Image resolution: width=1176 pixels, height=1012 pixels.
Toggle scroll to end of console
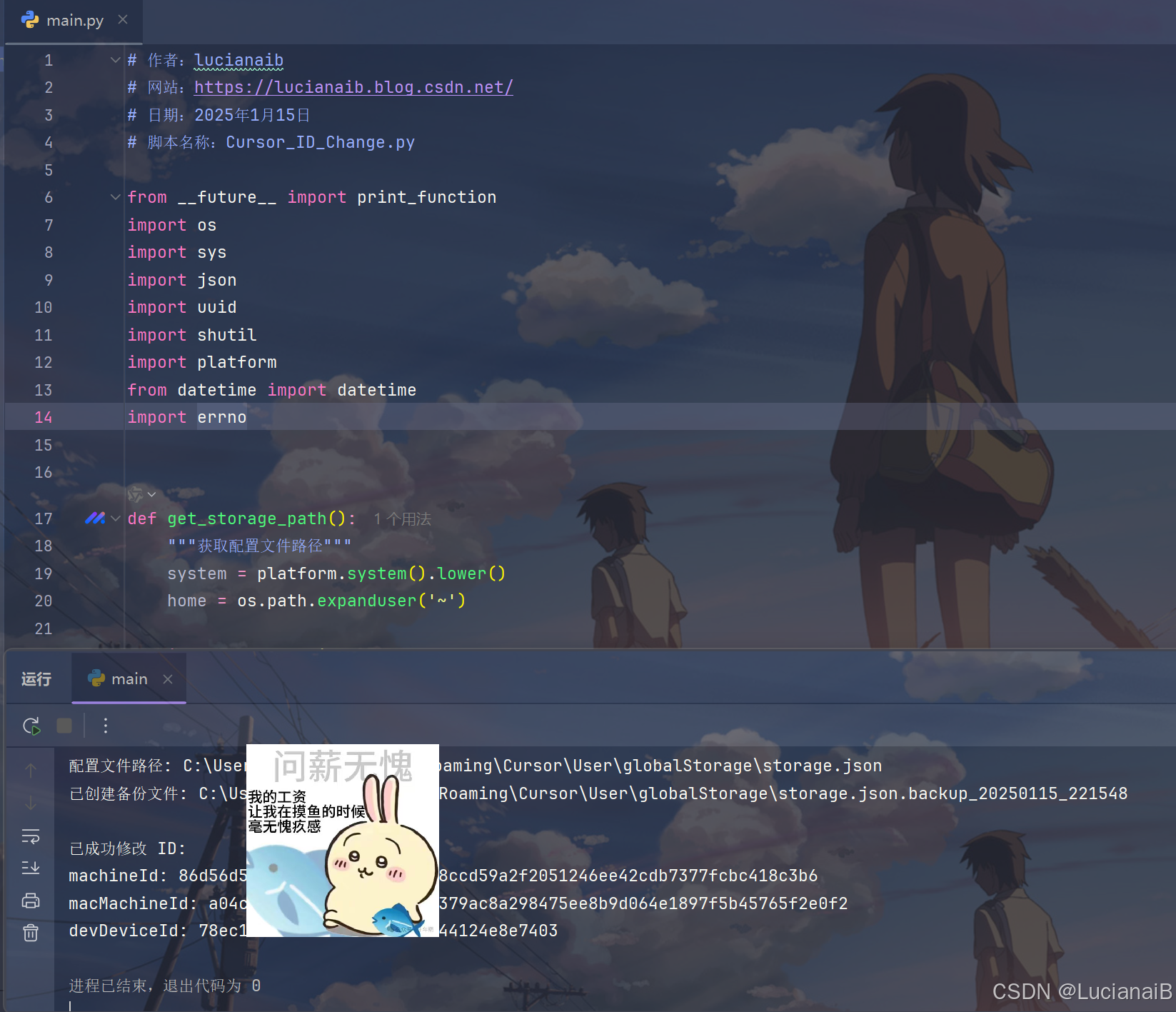click(x=31, y=868)
